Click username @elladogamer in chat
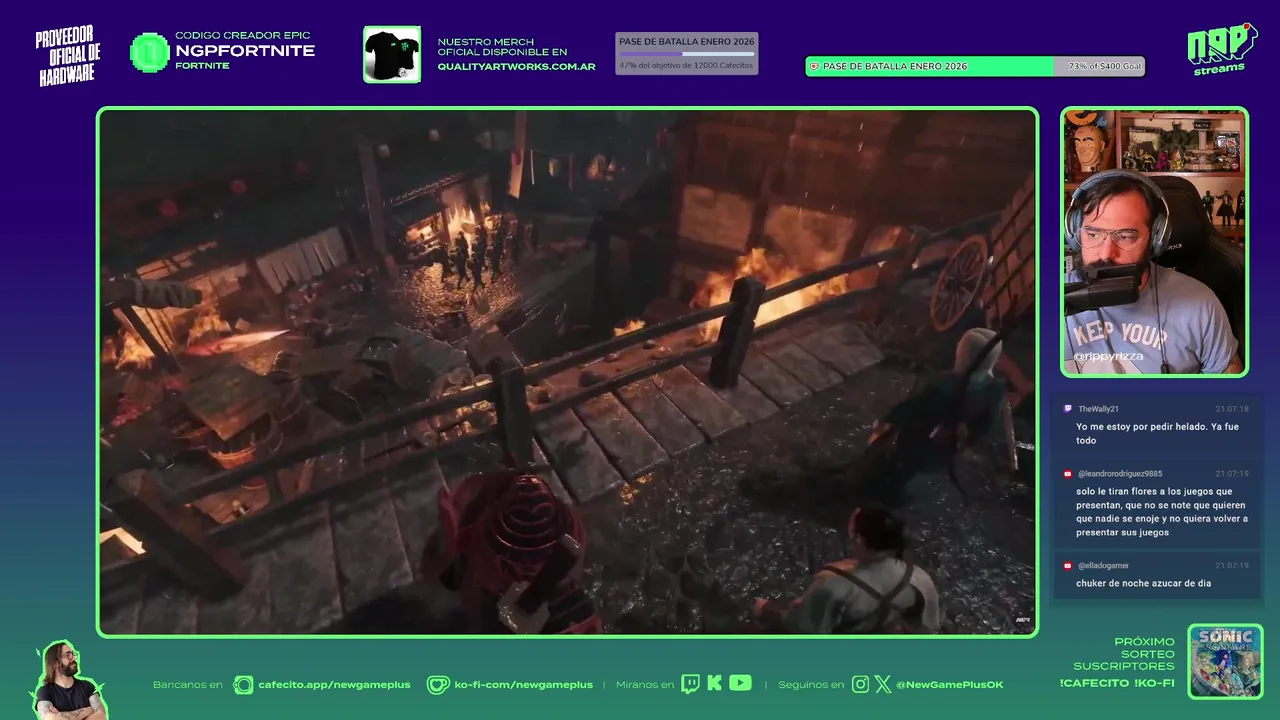 pyautogui.click(x=1103, y=566)
